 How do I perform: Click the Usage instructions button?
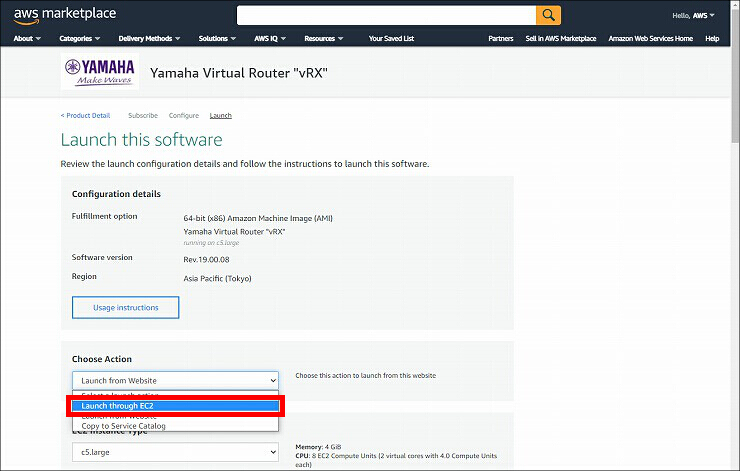[x=126, y=307]
